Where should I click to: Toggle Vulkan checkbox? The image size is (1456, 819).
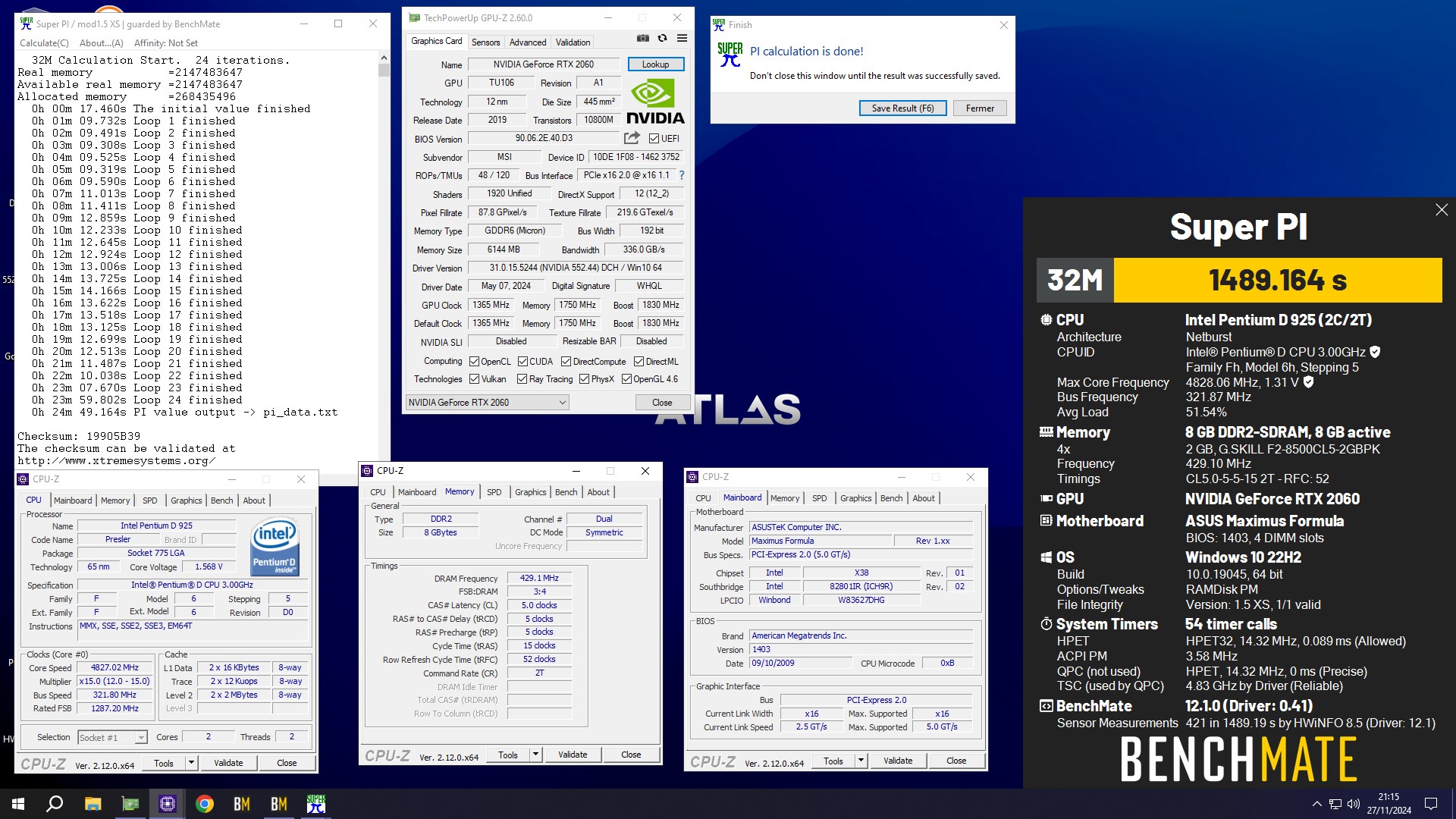(x=474, y=378)
